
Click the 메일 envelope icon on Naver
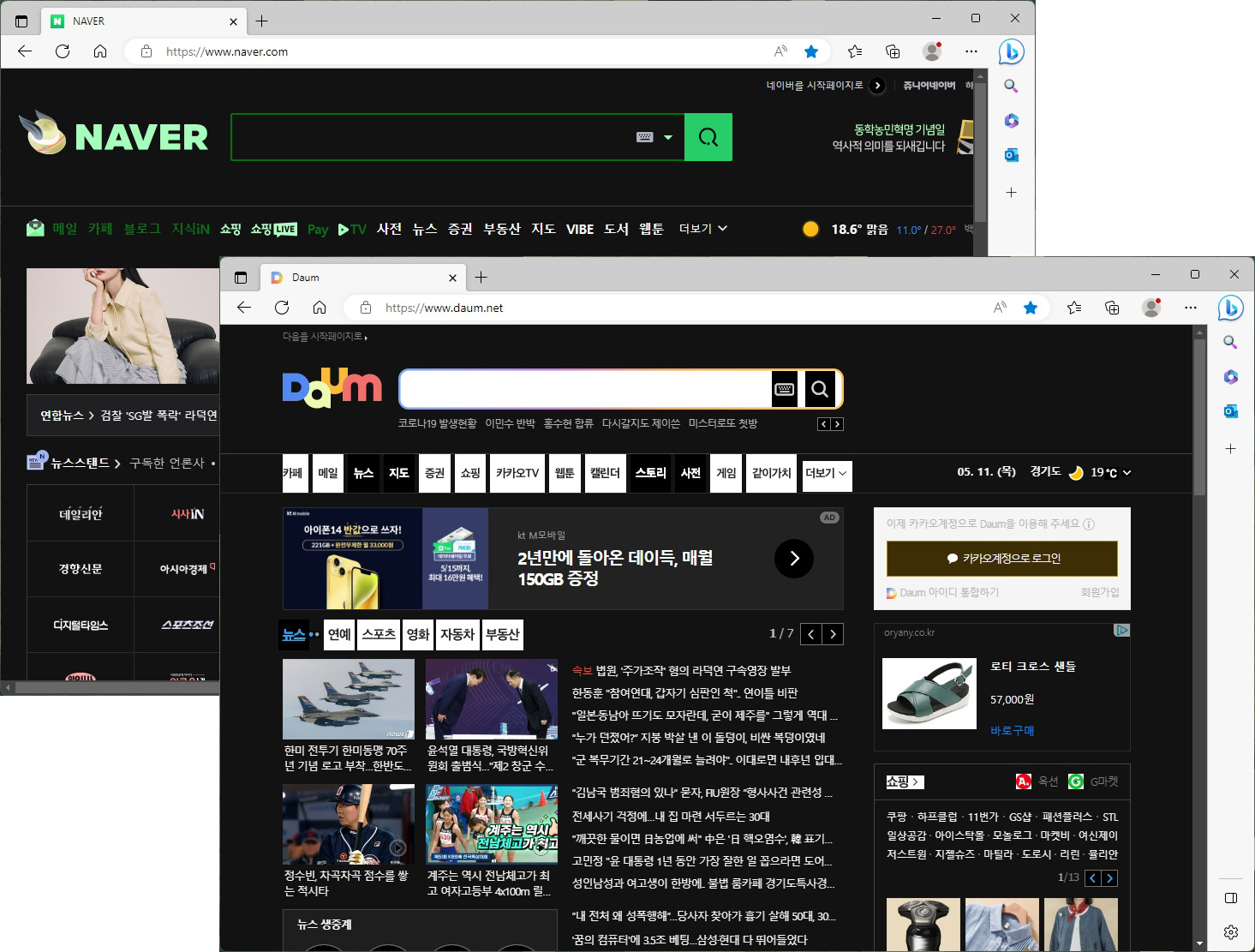(35, 228)
